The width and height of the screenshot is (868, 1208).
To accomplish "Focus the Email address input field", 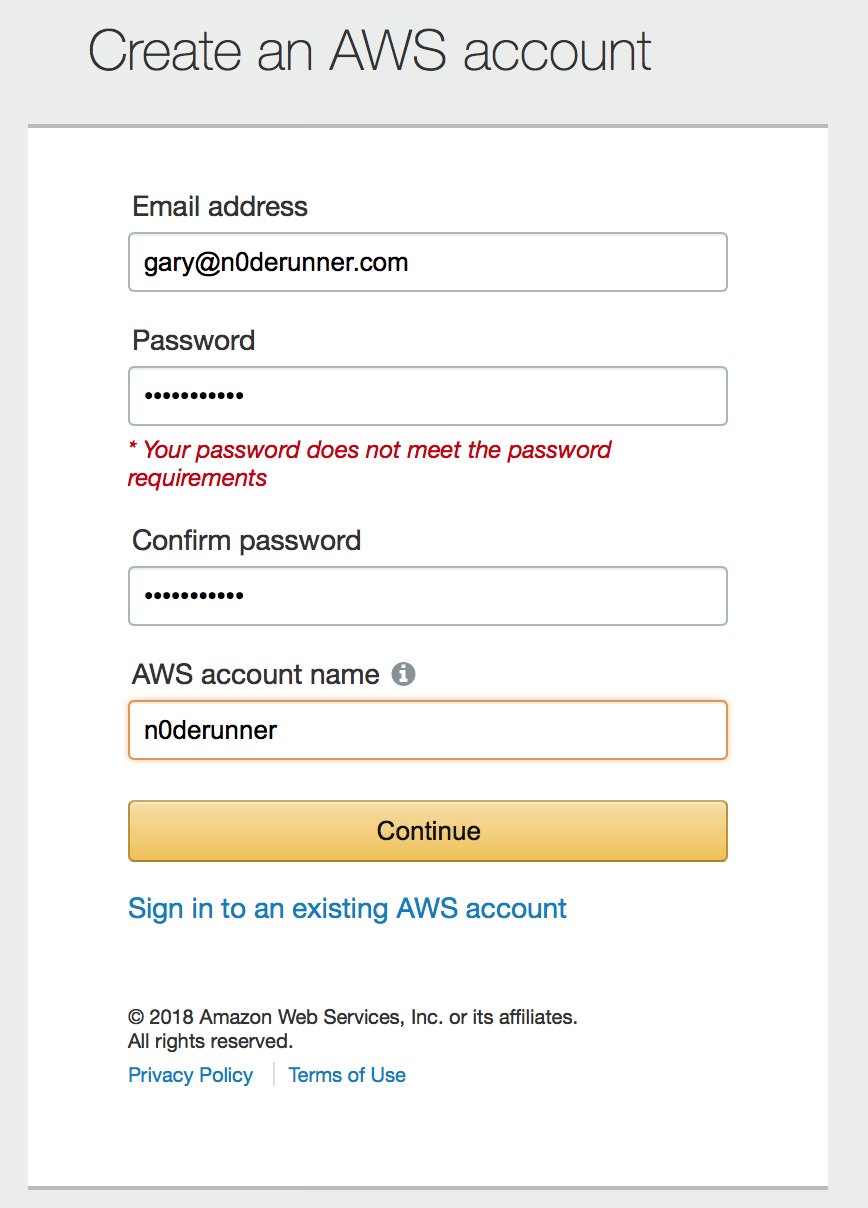I will (x=428, y=262).
